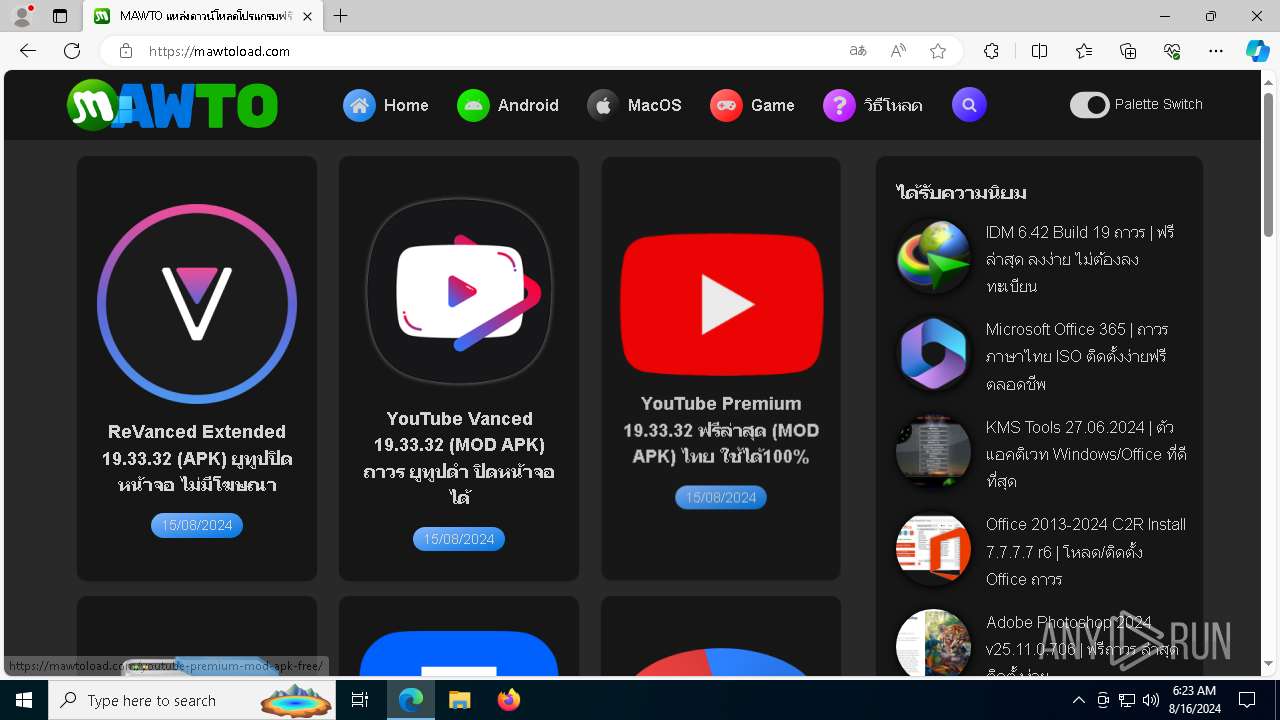Screen dimensions: 1280x720
Task: Open split screen view
Action: [x=1039, y=51]
